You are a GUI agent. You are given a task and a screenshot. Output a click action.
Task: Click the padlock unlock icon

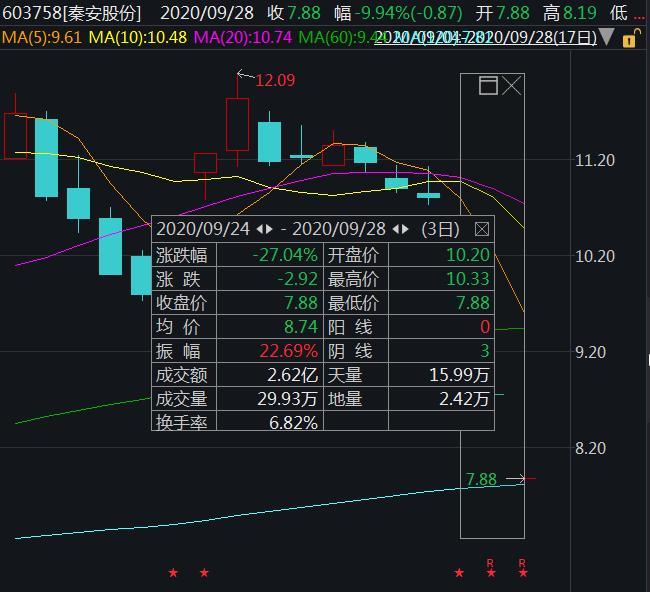click(x=631, y=37)
